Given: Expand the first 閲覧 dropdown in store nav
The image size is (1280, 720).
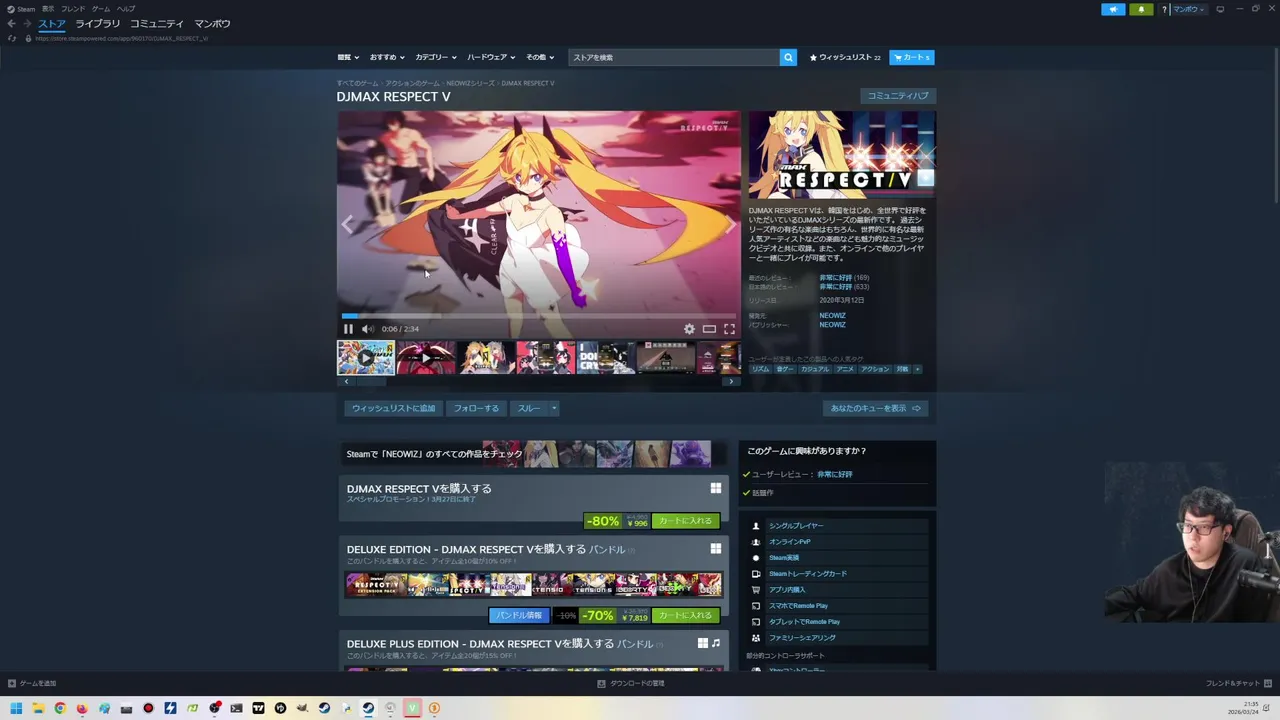Looking at the screenshot, I should pos(348,57).
